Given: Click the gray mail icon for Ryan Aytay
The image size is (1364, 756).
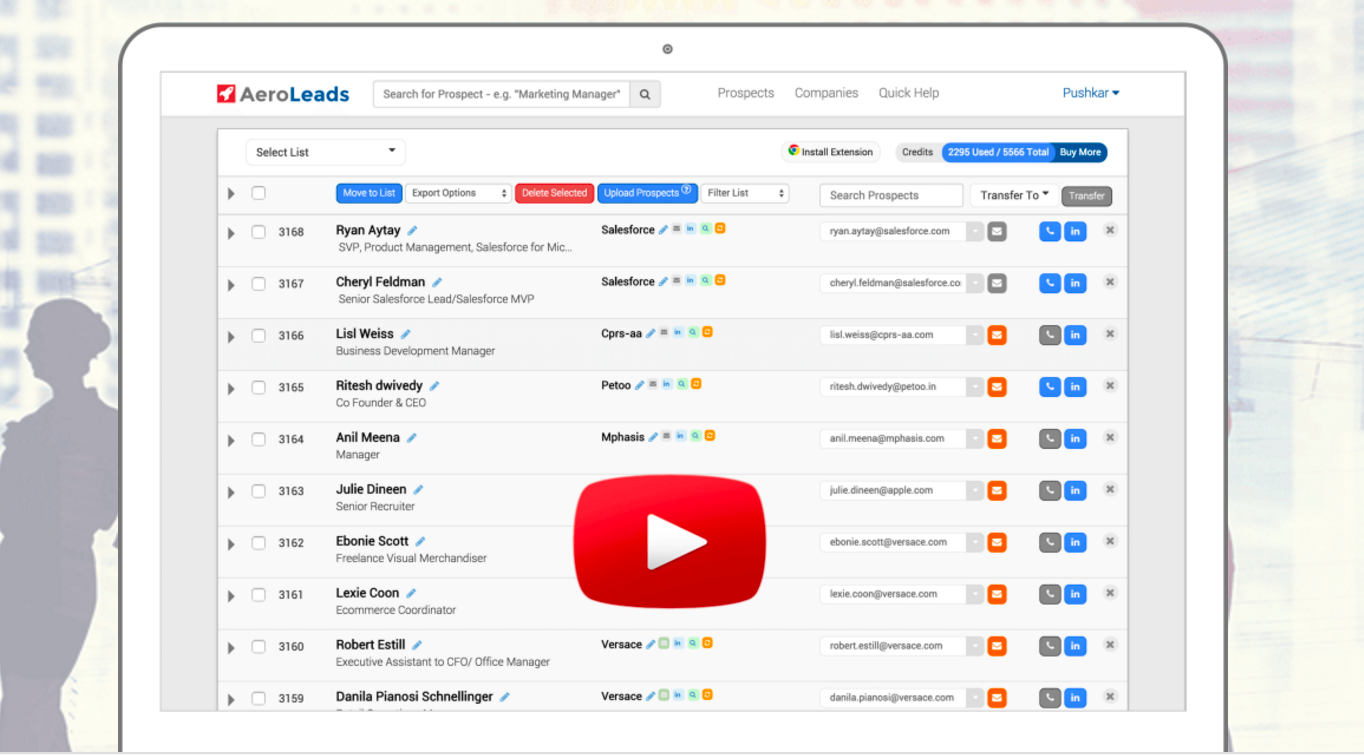Looking at the screenshot, I should click(997, 231).
